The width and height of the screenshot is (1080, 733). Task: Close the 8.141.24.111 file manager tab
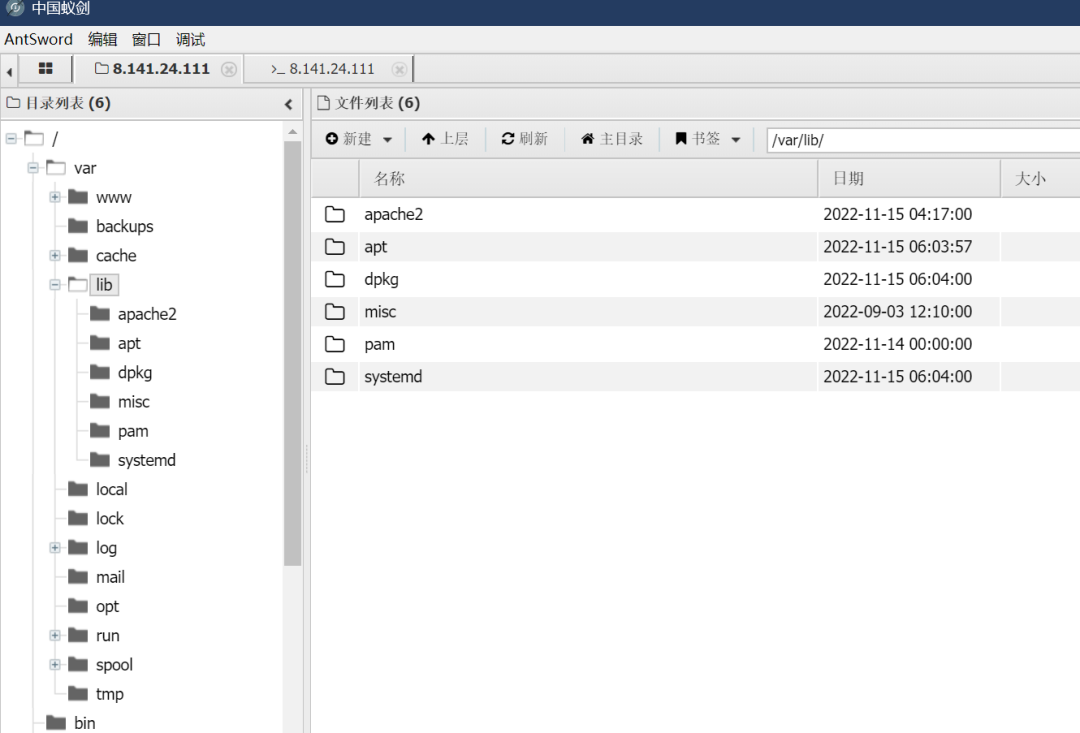pyautogui.click(x=229, y=69)
